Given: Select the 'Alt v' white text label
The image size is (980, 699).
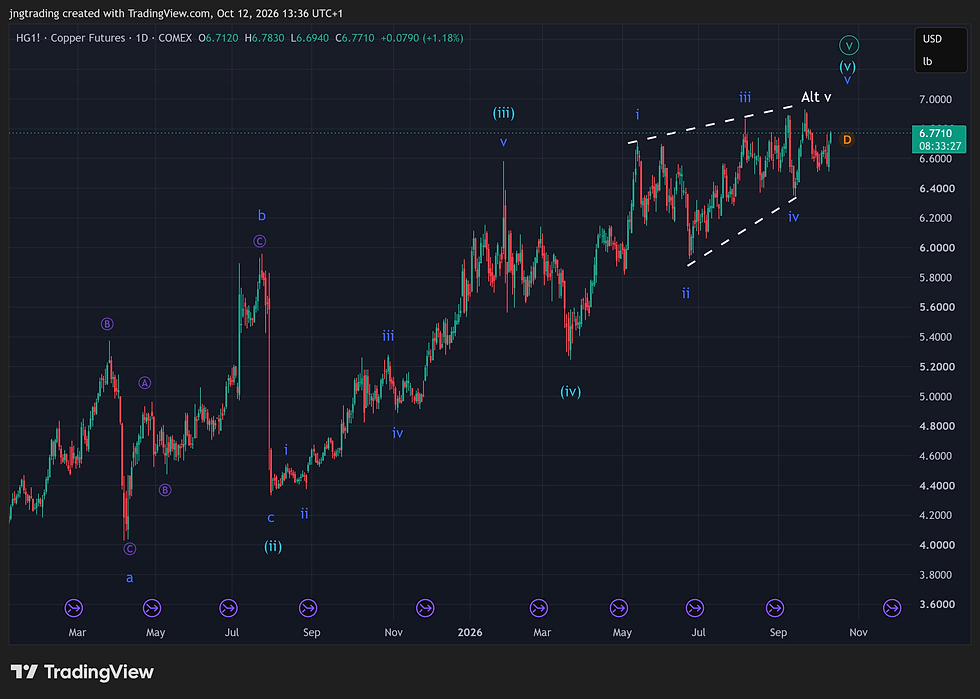Looking at the screenshot, I should 816,97.
